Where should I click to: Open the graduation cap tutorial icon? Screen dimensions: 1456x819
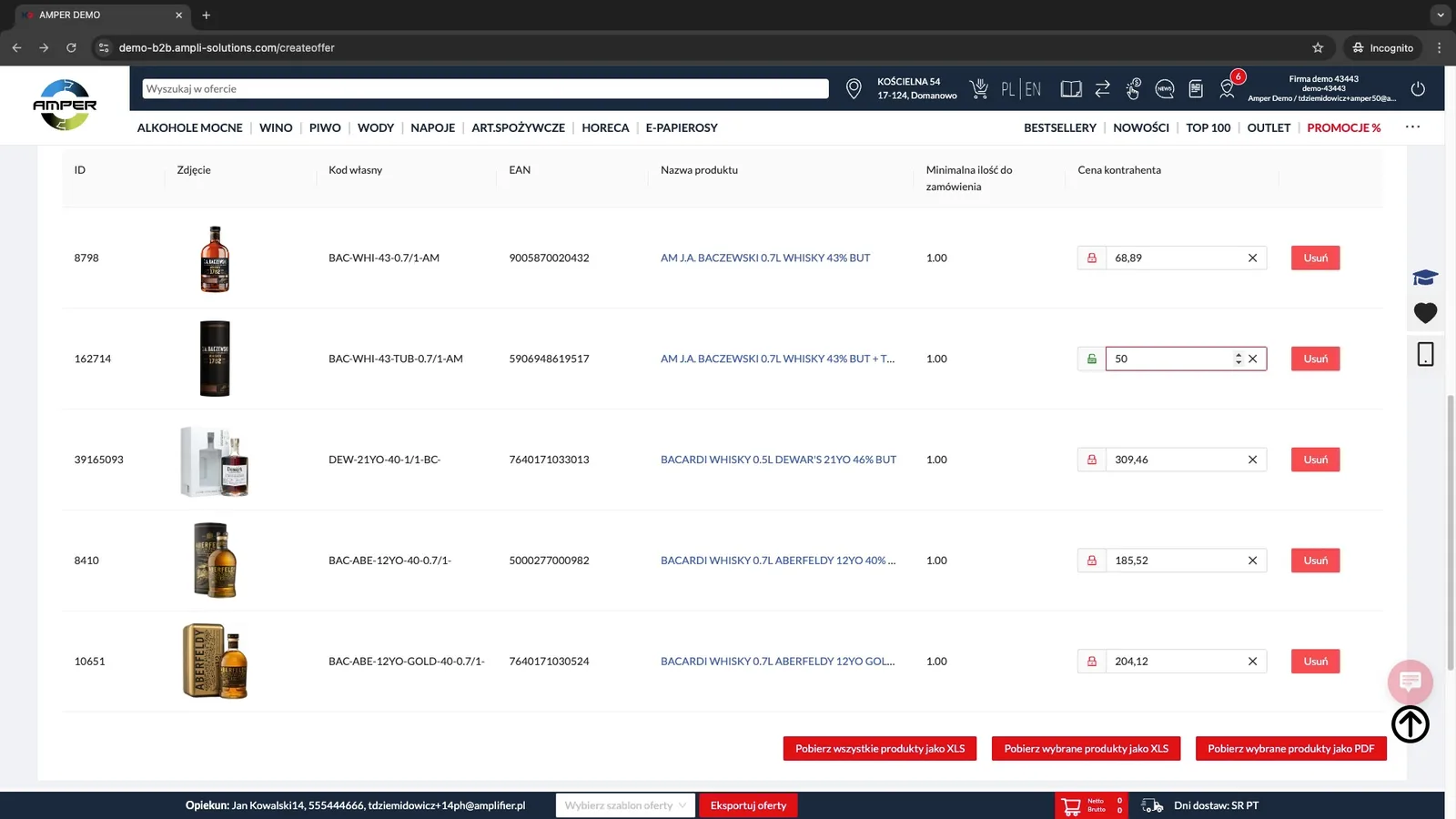[1425, 278]
